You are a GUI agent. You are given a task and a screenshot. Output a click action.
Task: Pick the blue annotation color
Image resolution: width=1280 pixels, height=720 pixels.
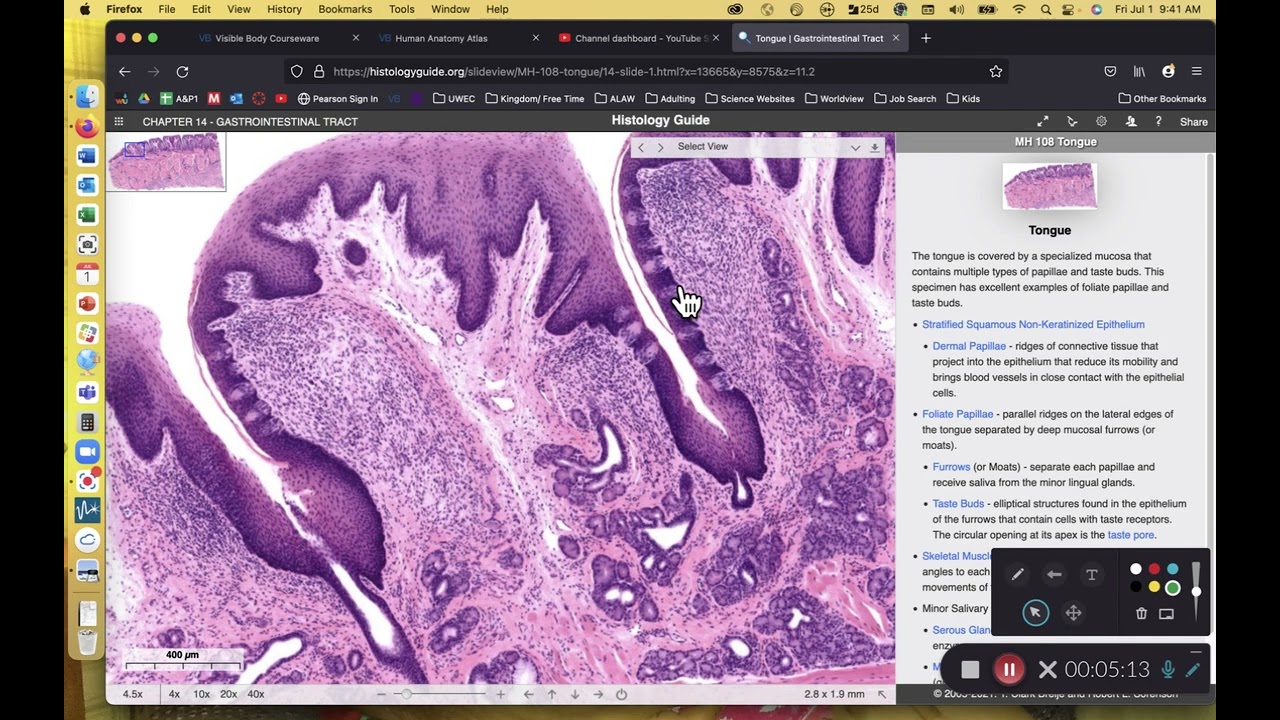[1173, 569]
